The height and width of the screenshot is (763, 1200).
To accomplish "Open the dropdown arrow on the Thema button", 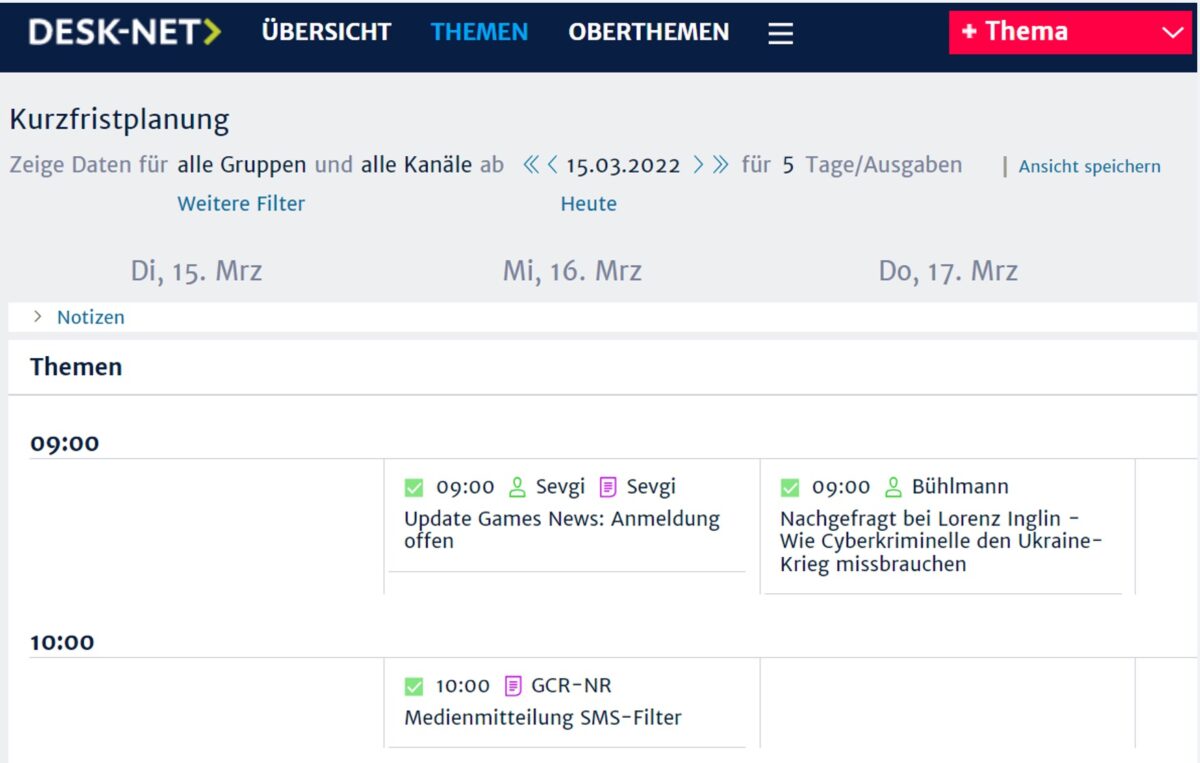I will click(1173, 32).
